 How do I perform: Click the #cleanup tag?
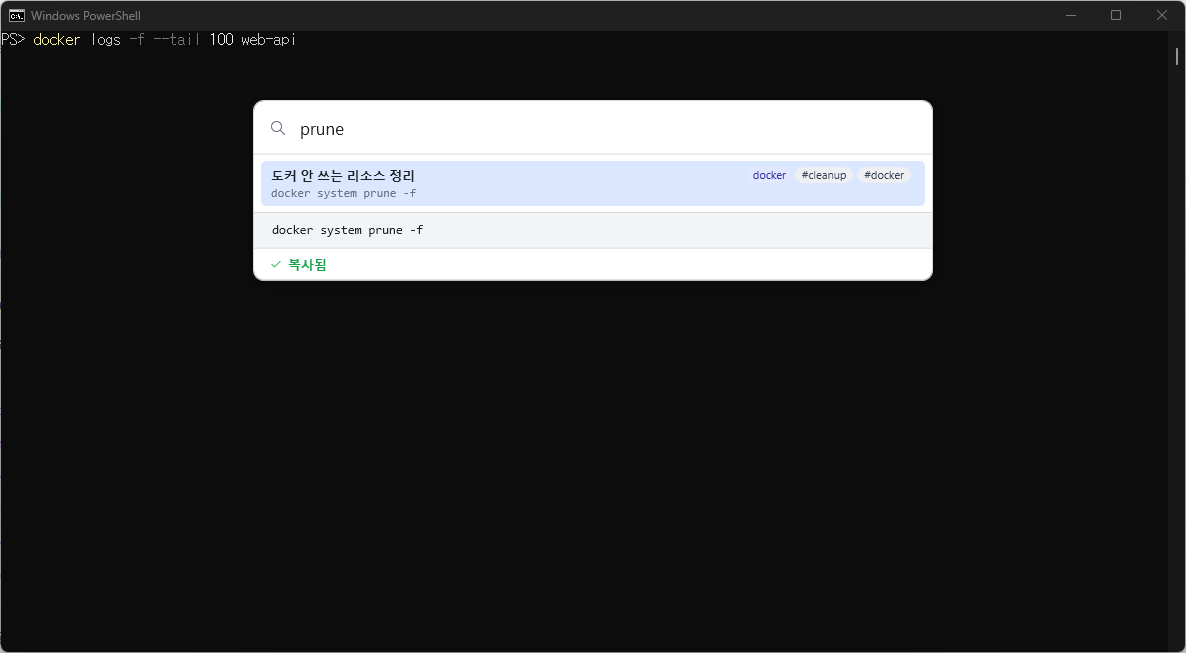(x=824, y=175)
